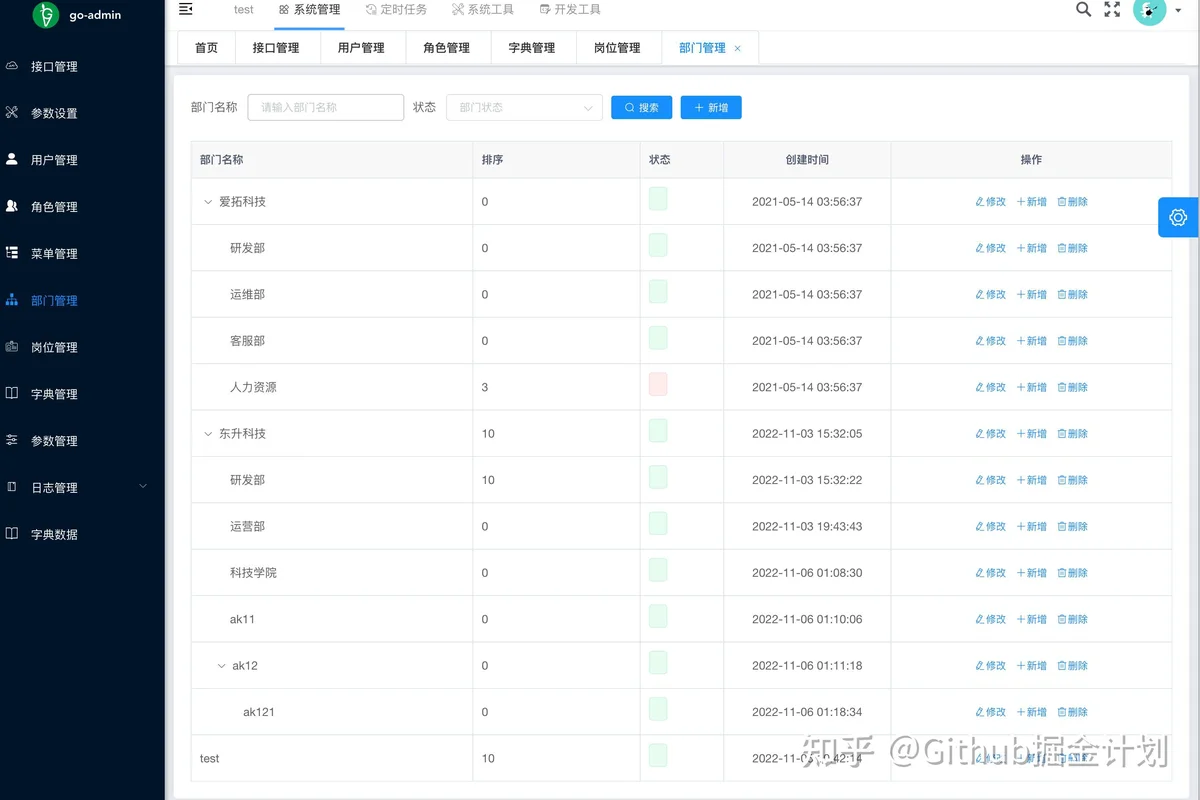The image size is (1200, 800).
Task: Toggle status switch for 爱拓科技 row
Action: (x=658, y=198)
